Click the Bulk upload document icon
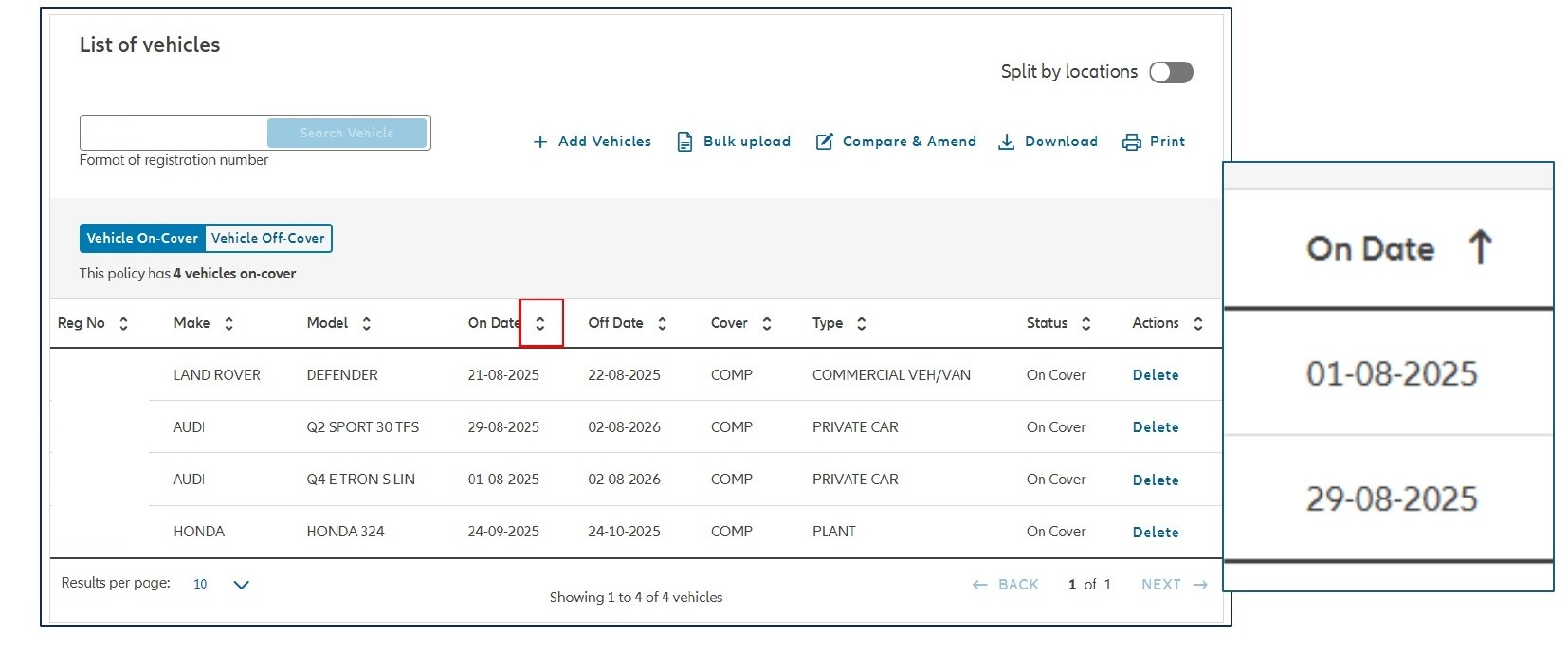The image size is (1568, 652). tap(684, 142)
